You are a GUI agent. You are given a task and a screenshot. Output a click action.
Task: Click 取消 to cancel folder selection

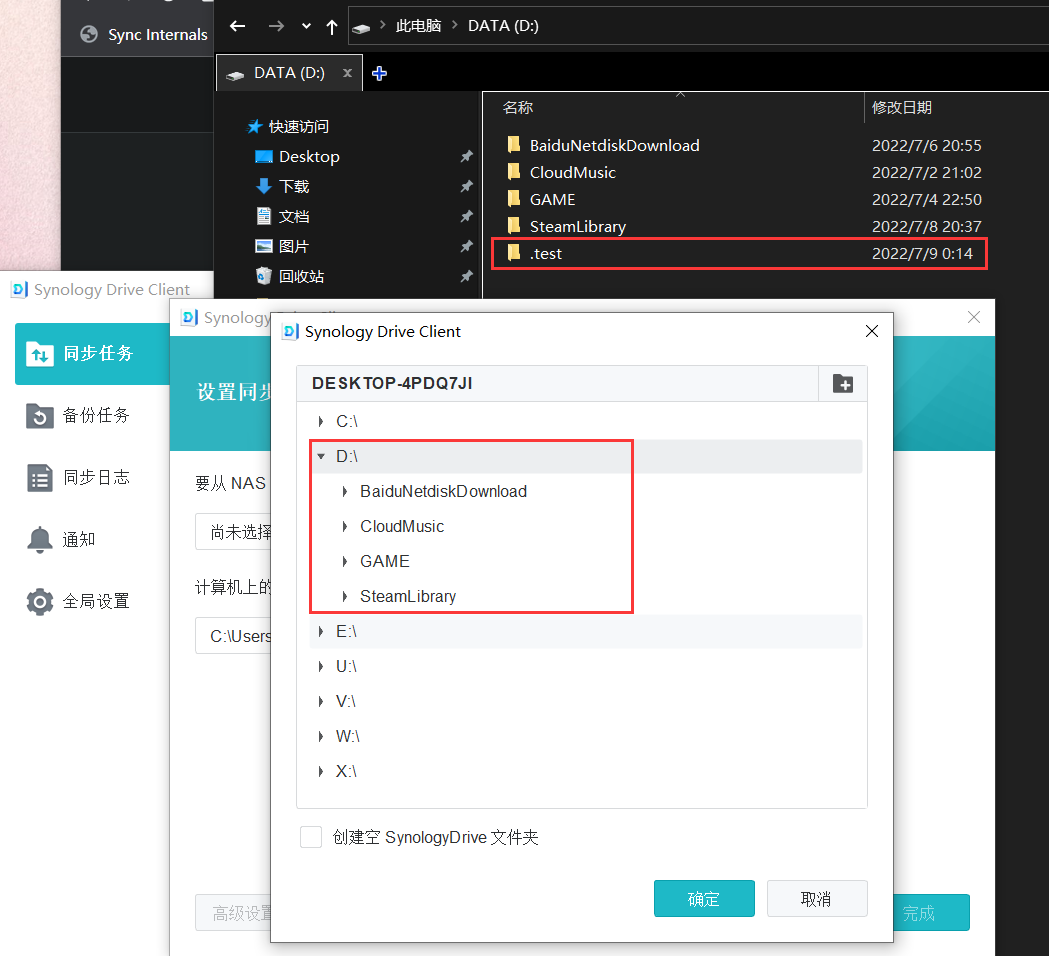pos(817,898)
